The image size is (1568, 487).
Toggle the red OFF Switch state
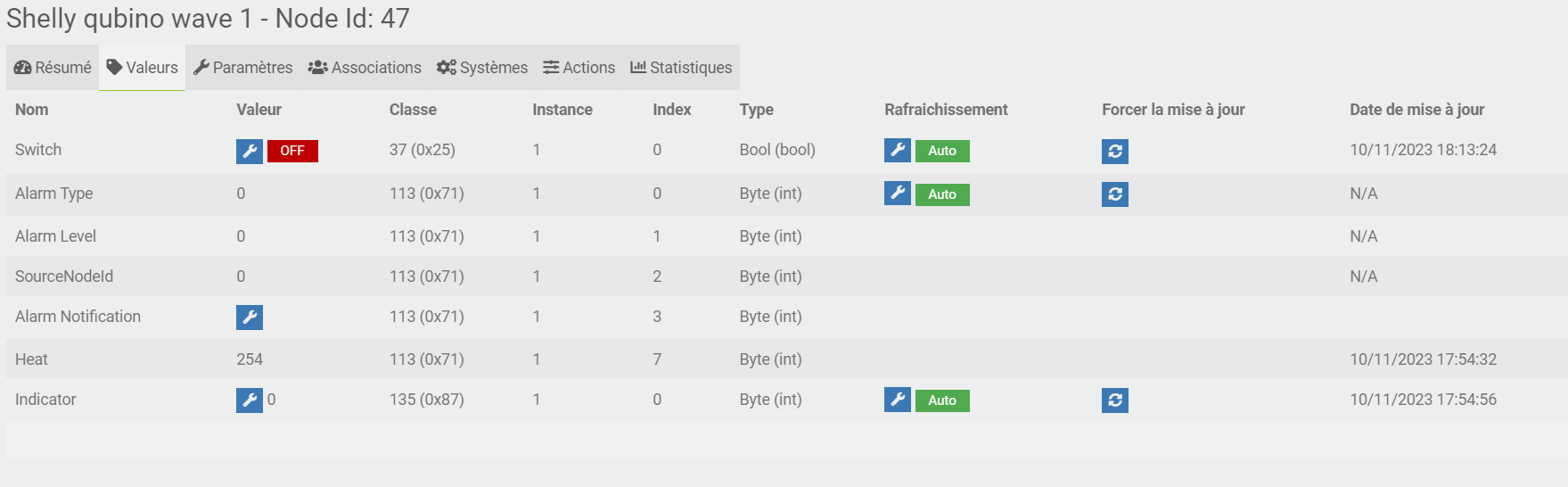point(292,151)
